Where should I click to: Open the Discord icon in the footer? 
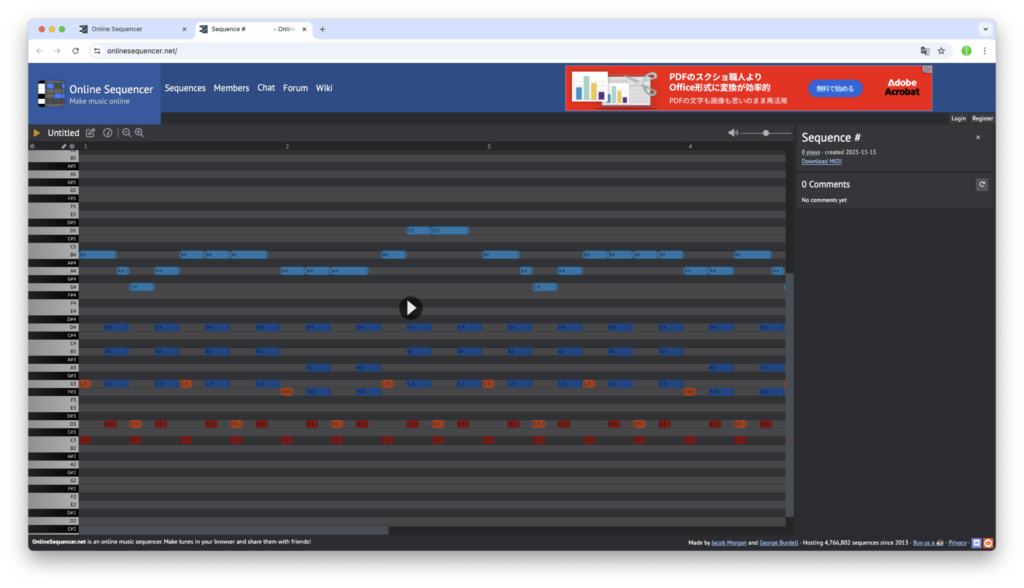975,542
